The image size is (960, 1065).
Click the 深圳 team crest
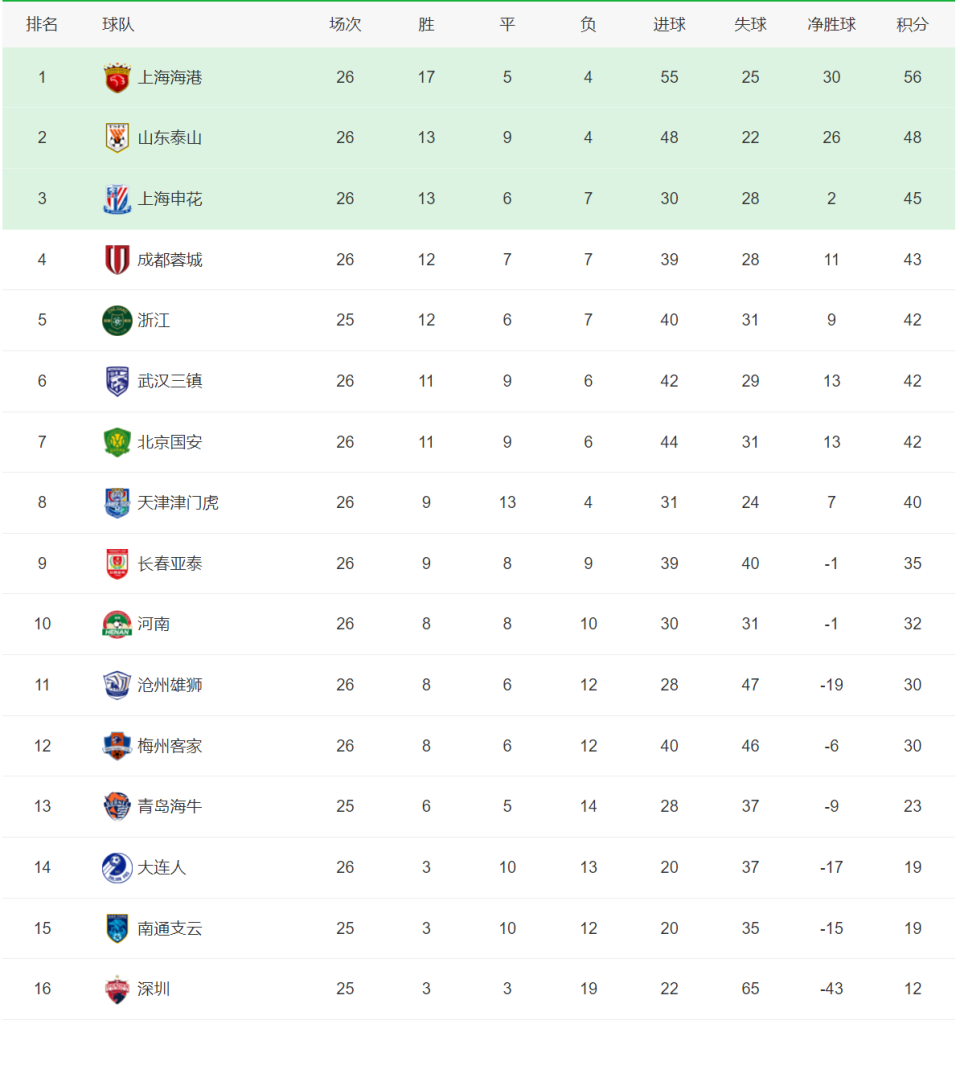(117, 989)
